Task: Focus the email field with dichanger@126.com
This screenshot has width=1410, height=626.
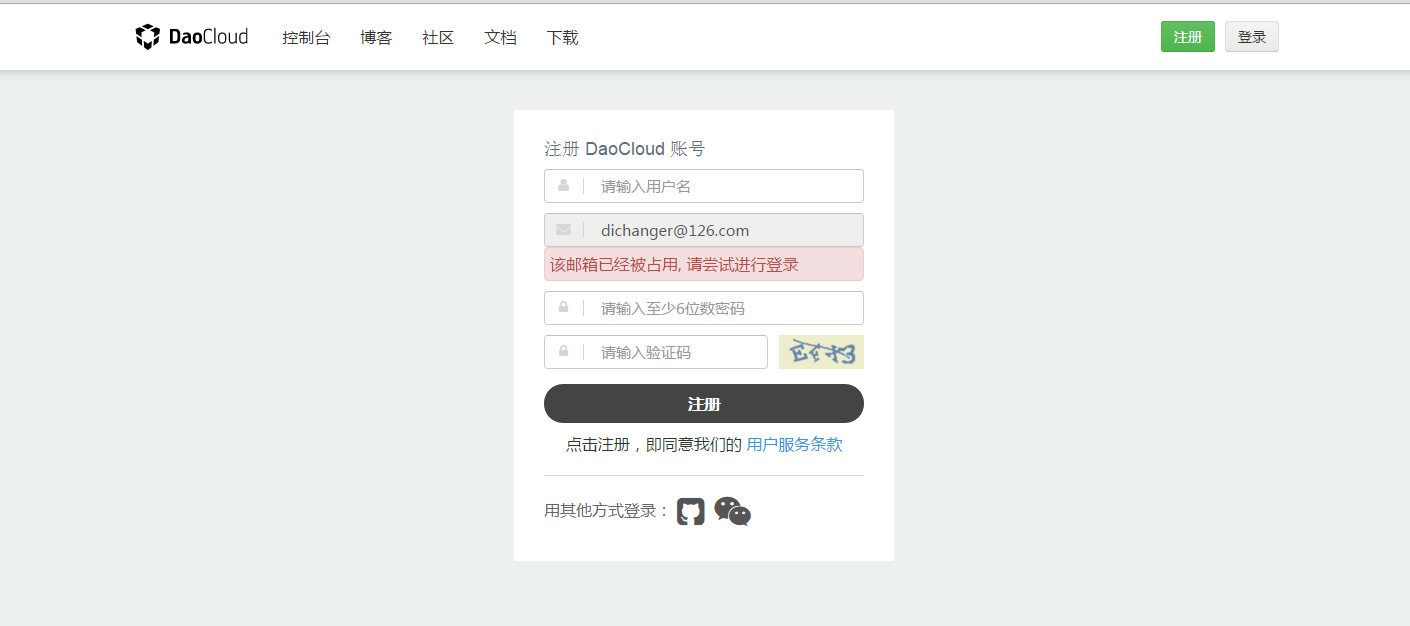Action: (704, 230)
